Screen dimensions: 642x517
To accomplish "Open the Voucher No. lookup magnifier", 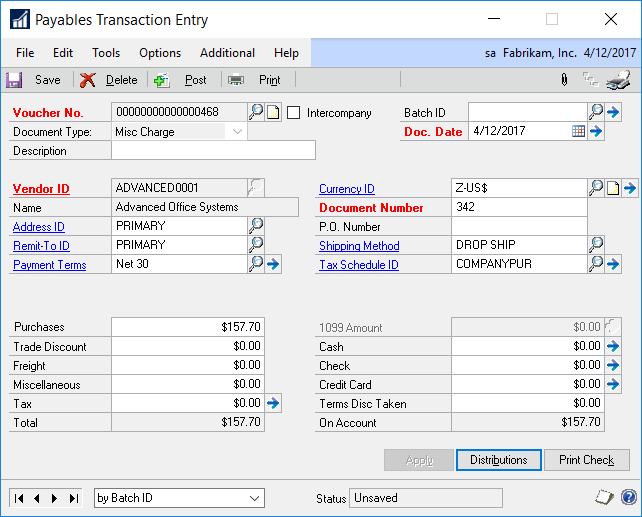I will tap(256, 112).
